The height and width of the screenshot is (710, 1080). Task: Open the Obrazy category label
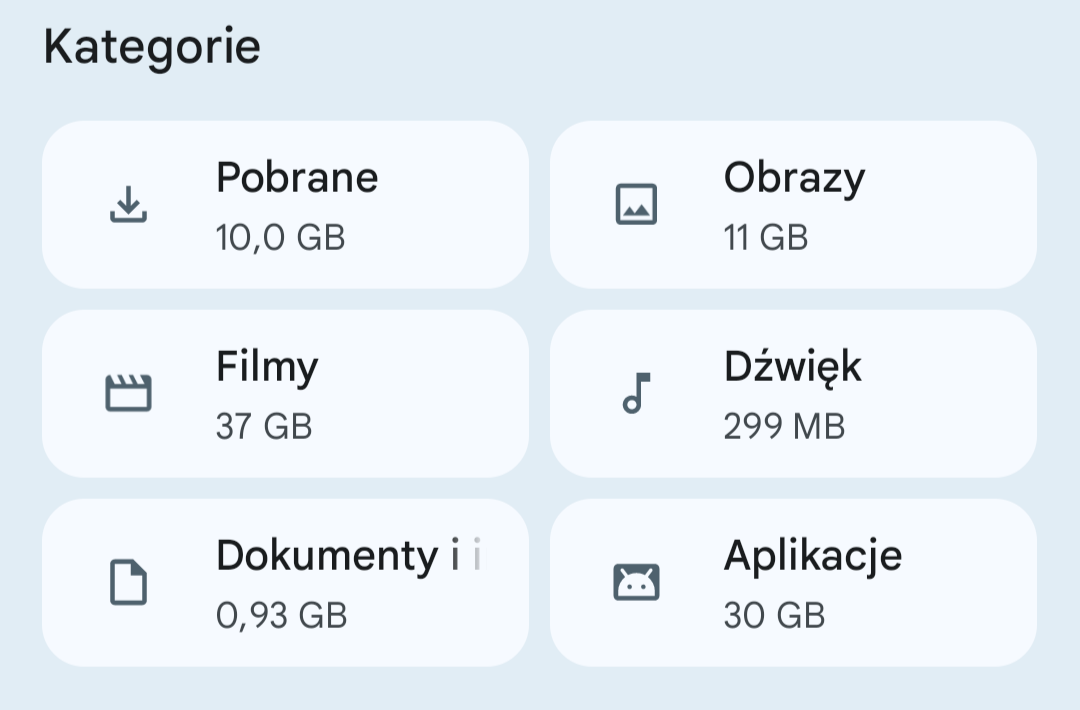click(x=794, y=178)
